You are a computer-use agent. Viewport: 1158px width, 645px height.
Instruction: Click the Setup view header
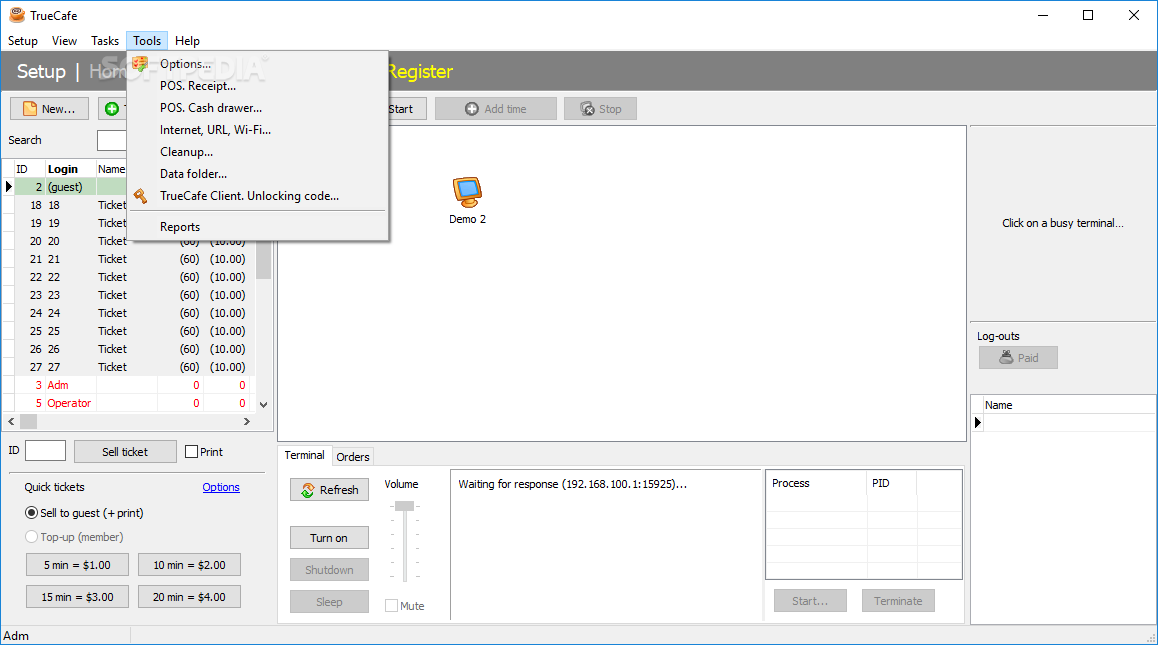(41, 72)
